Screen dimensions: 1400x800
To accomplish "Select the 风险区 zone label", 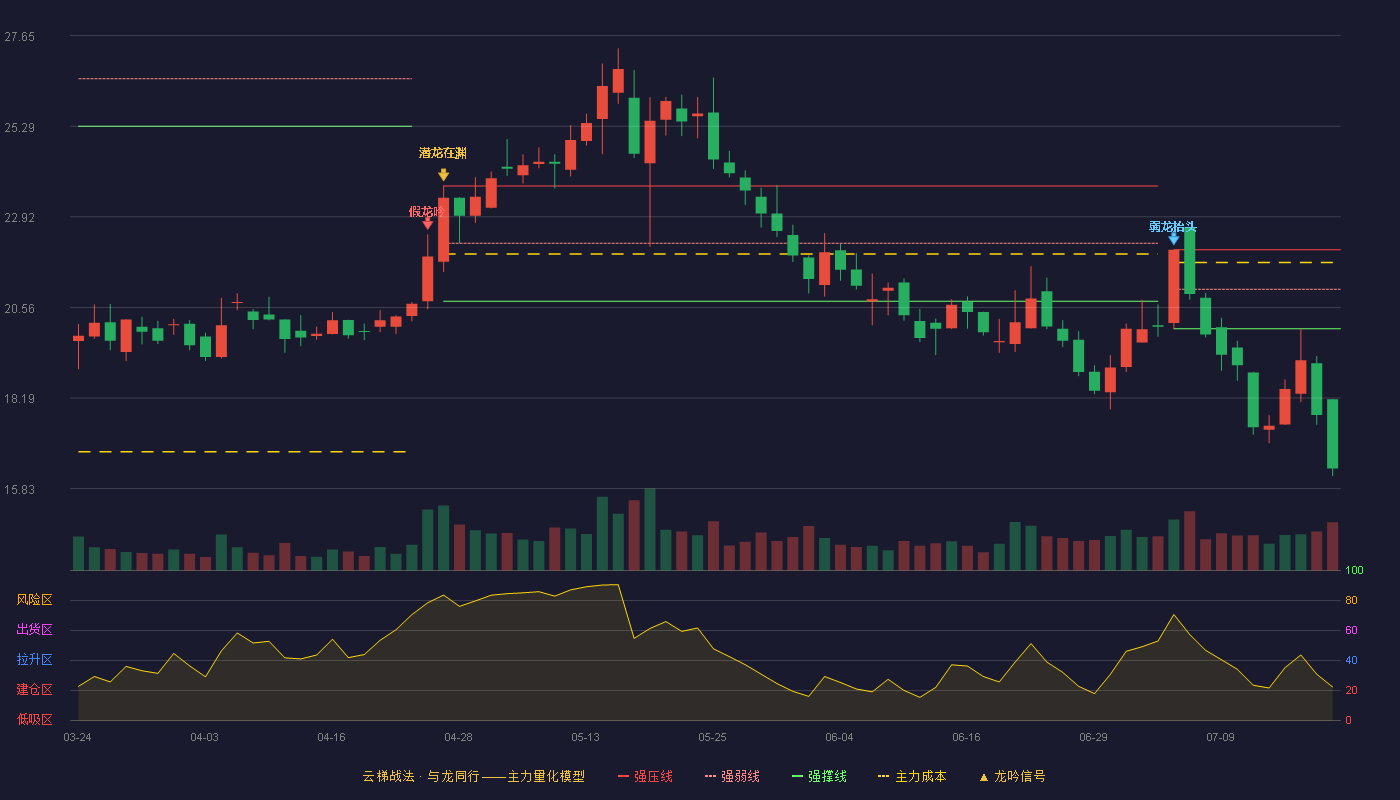I will pyautogui.click(x=35, y=600).
